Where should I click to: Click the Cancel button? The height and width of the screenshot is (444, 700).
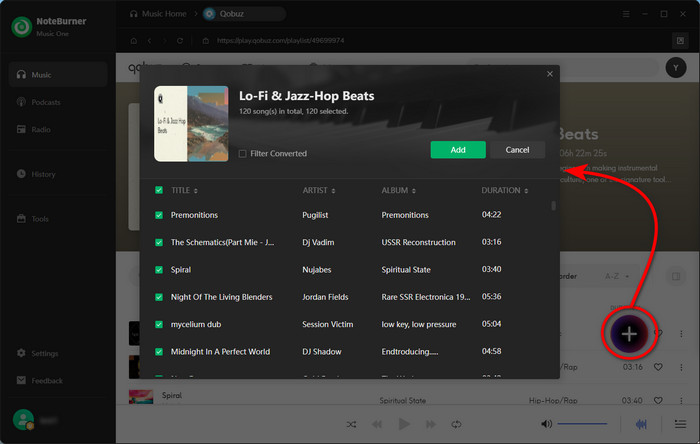tap(517, 150)
